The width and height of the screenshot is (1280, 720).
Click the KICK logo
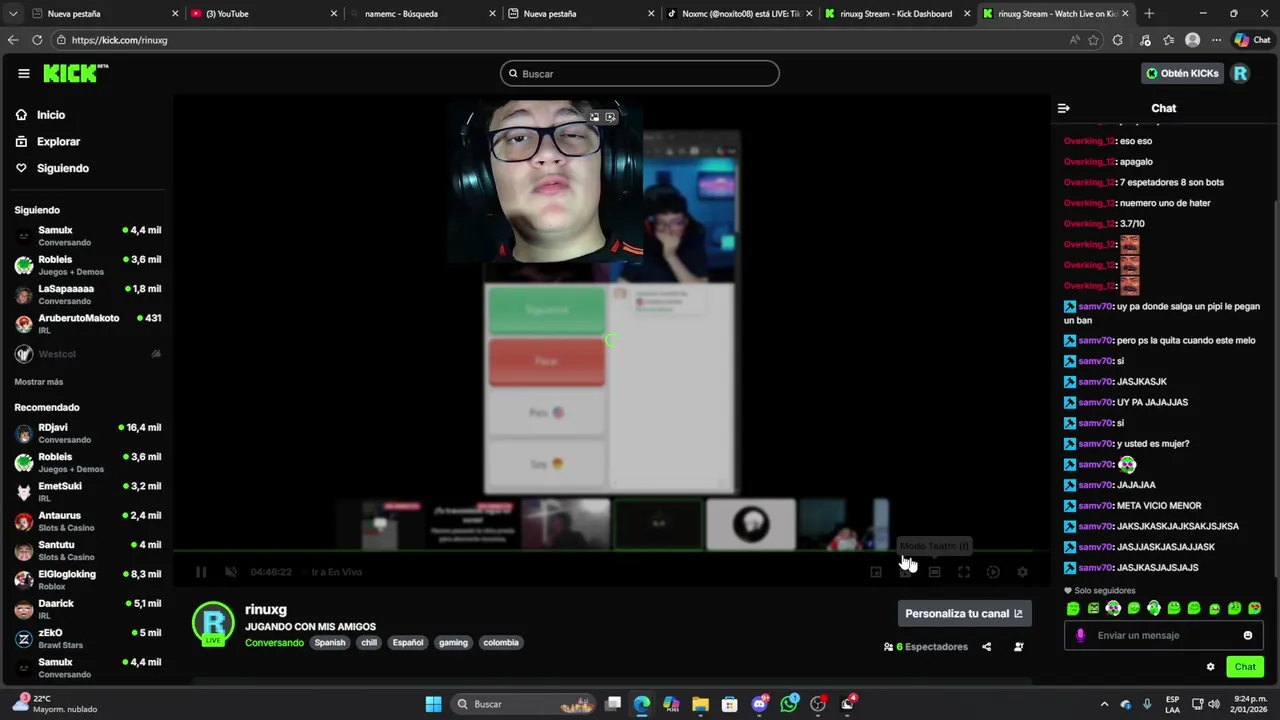75,73
